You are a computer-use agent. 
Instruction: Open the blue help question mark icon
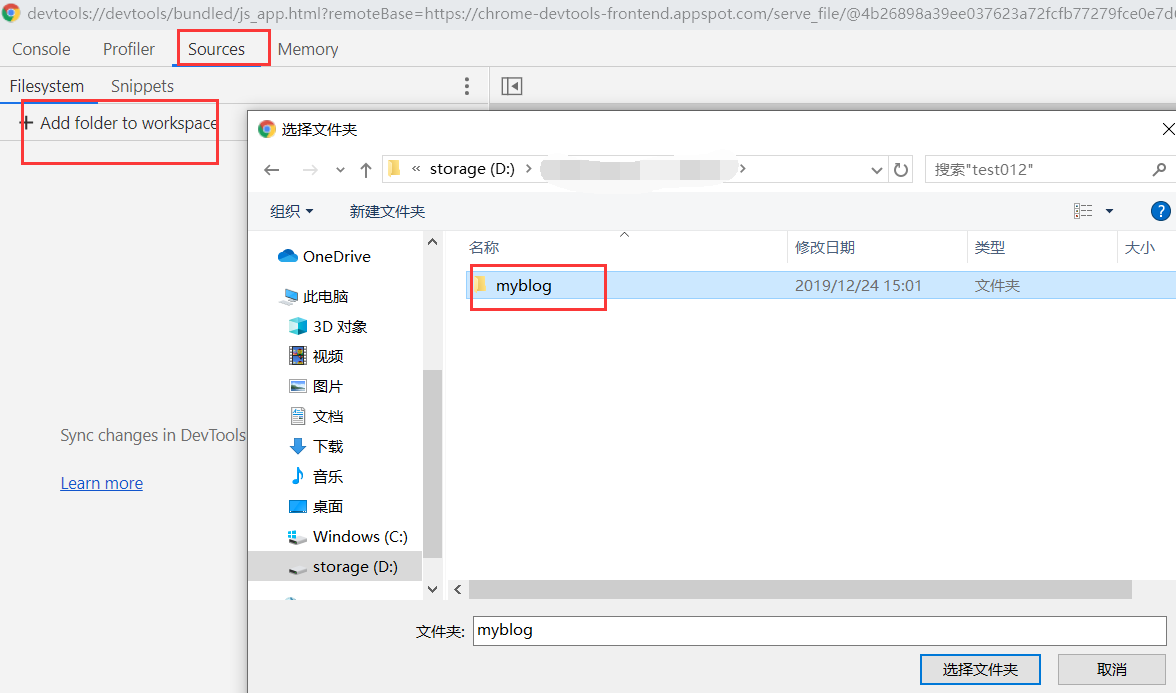(1160, 211)
